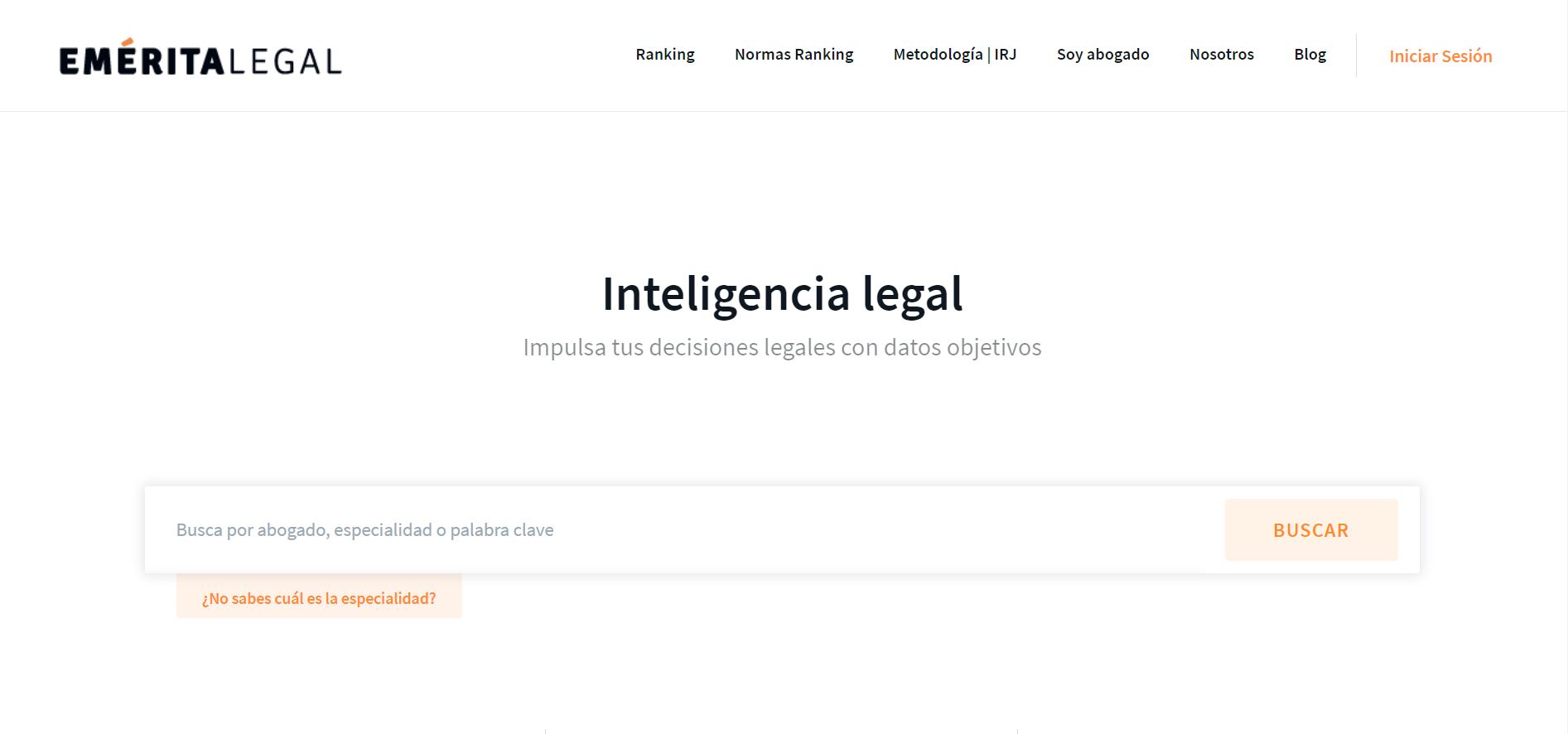
Task: Click the LEGAL word in logo
Action: point(285,62)
